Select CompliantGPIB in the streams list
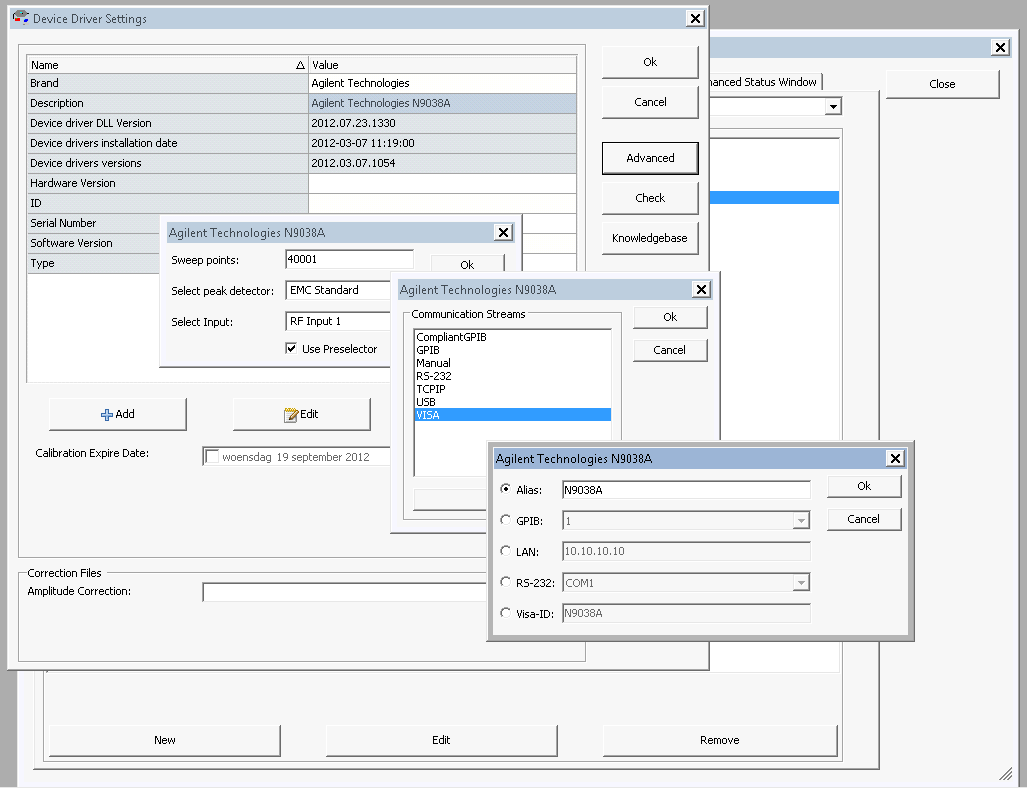Viewport: 1027px width, 789px height. point(513,337)
